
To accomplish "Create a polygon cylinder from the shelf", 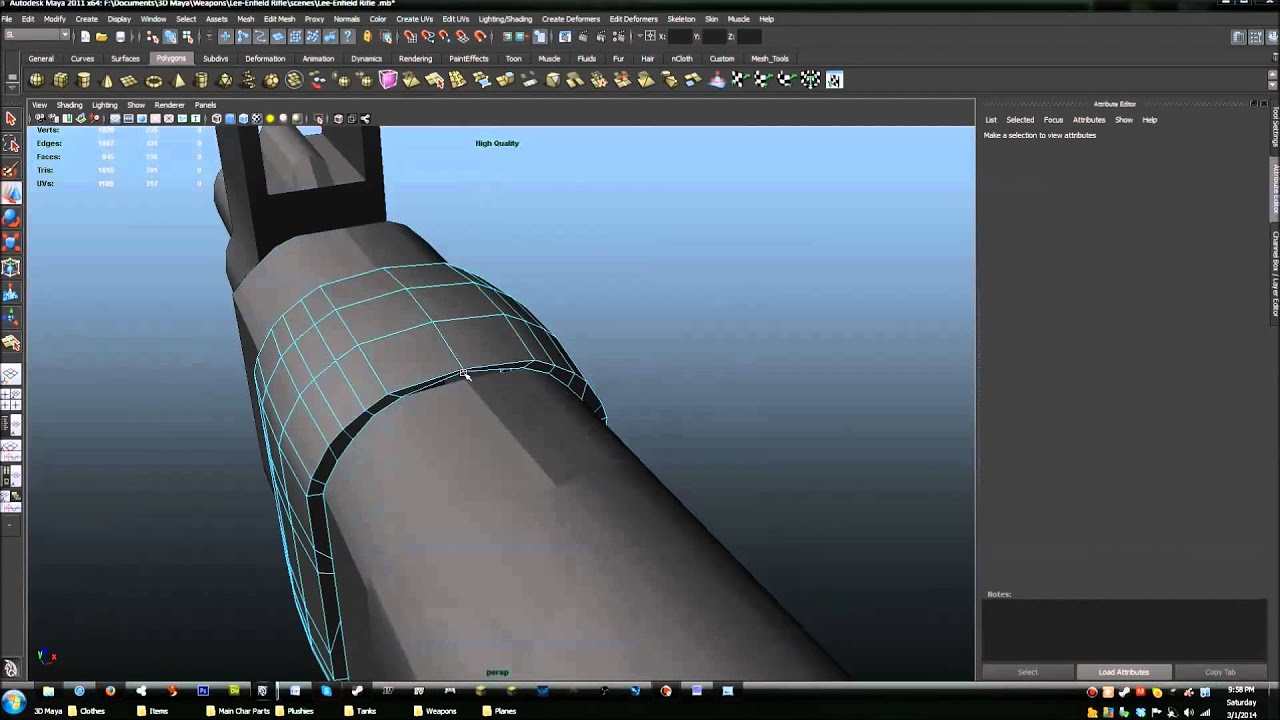I will pyautogui.click(x=84, y=80).
